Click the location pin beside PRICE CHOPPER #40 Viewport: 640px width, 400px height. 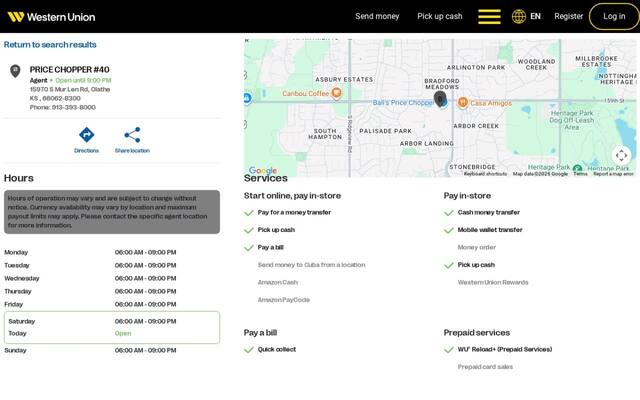[15, 71]
